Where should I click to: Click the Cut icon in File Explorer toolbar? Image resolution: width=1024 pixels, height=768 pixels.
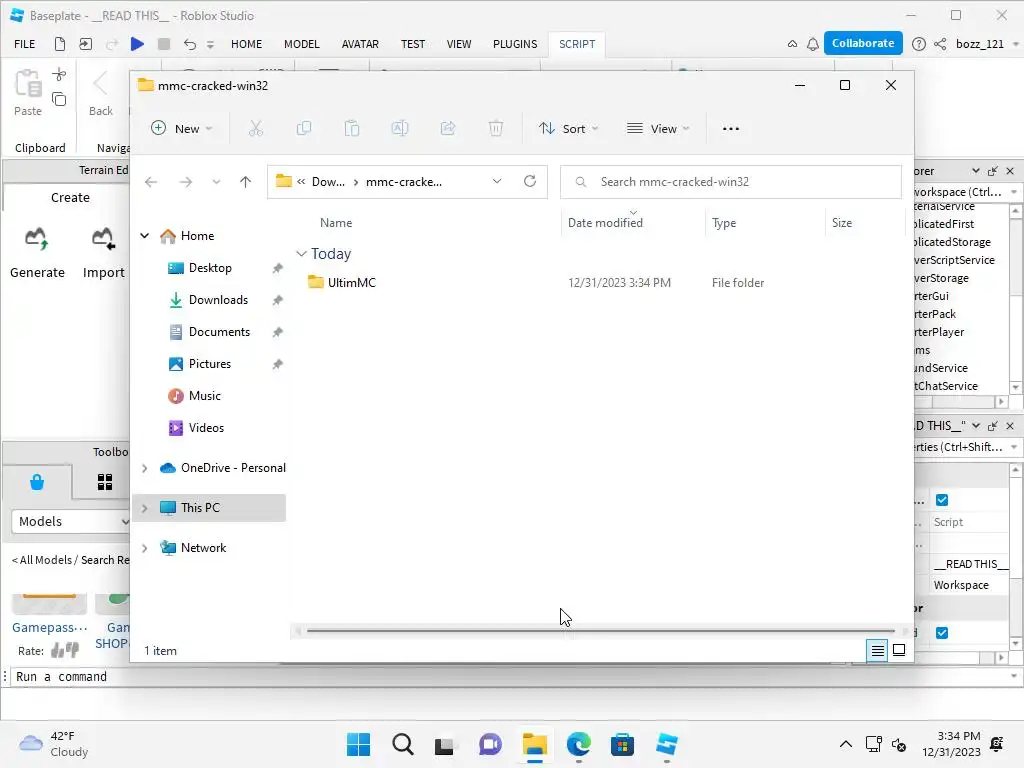tap(256, 129)
